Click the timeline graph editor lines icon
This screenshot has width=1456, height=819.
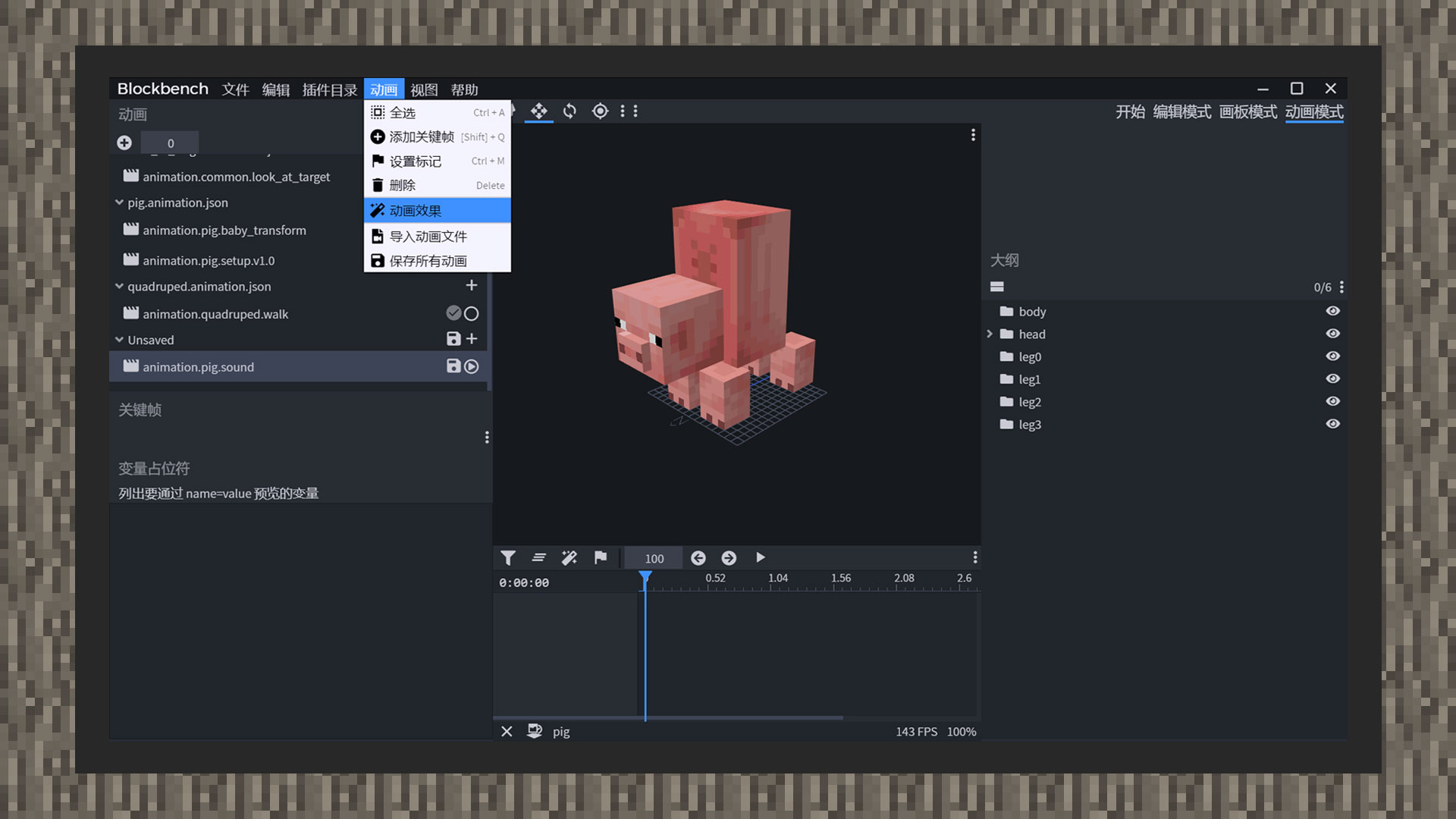(539, 558)
